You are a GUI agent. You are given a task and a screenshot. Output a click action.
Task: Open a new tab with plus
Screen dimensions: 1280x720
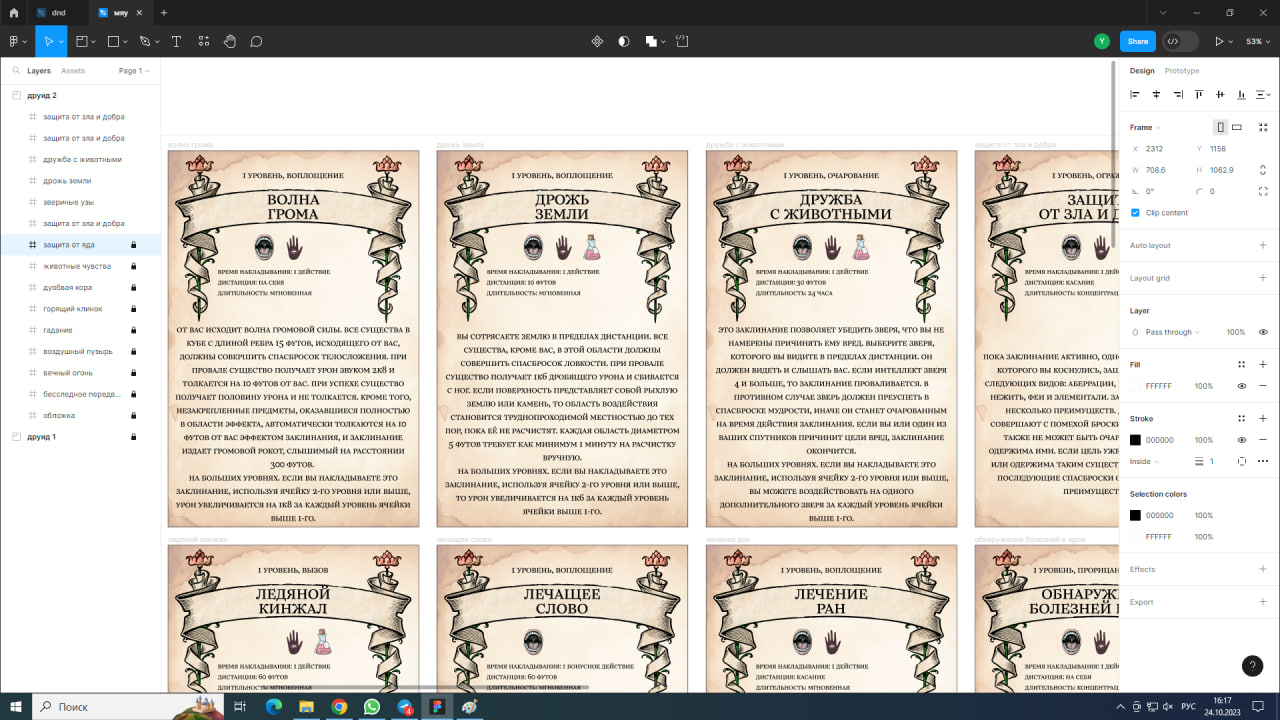[x=164, y=13]
